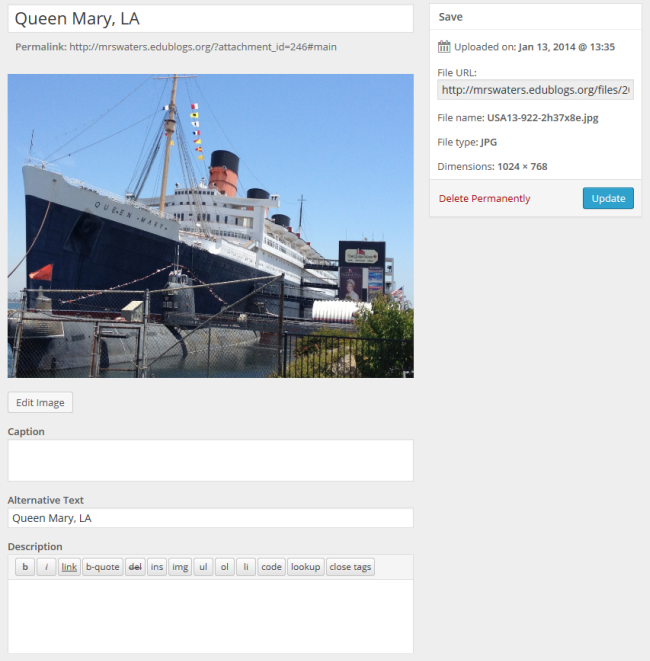650x661 pixels.
Task: Click the del strikethrough button
Action: pyautogui.click(x=135, y=567)
